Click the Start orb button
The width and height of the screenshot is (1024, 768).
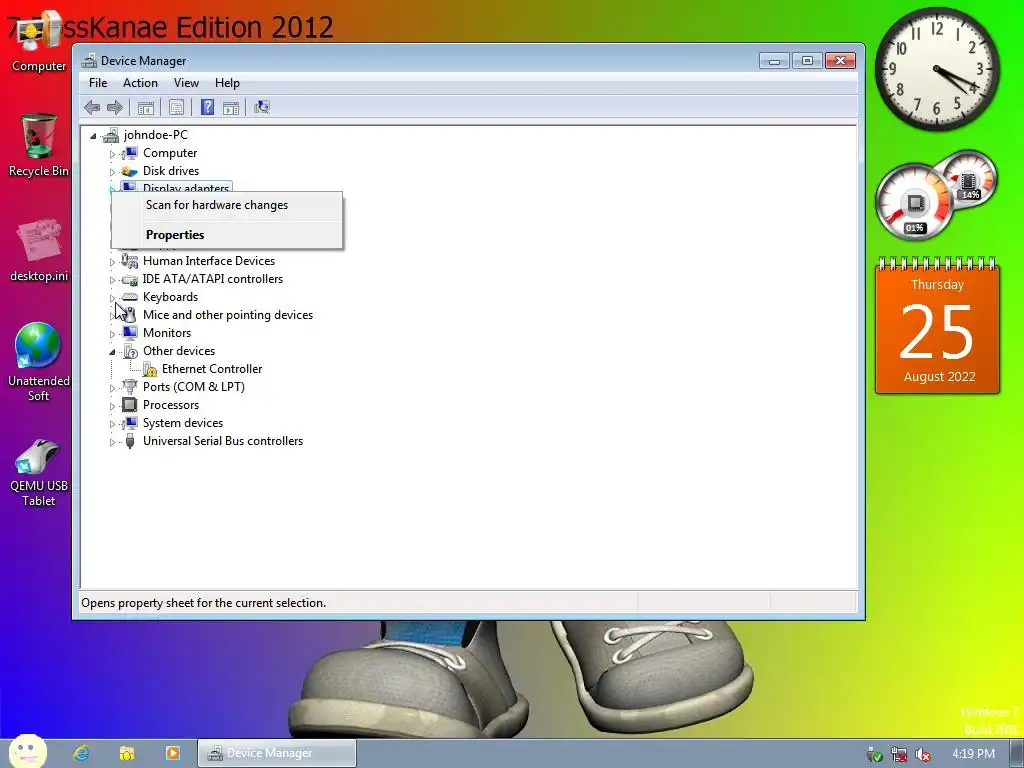tap(27, 751)
